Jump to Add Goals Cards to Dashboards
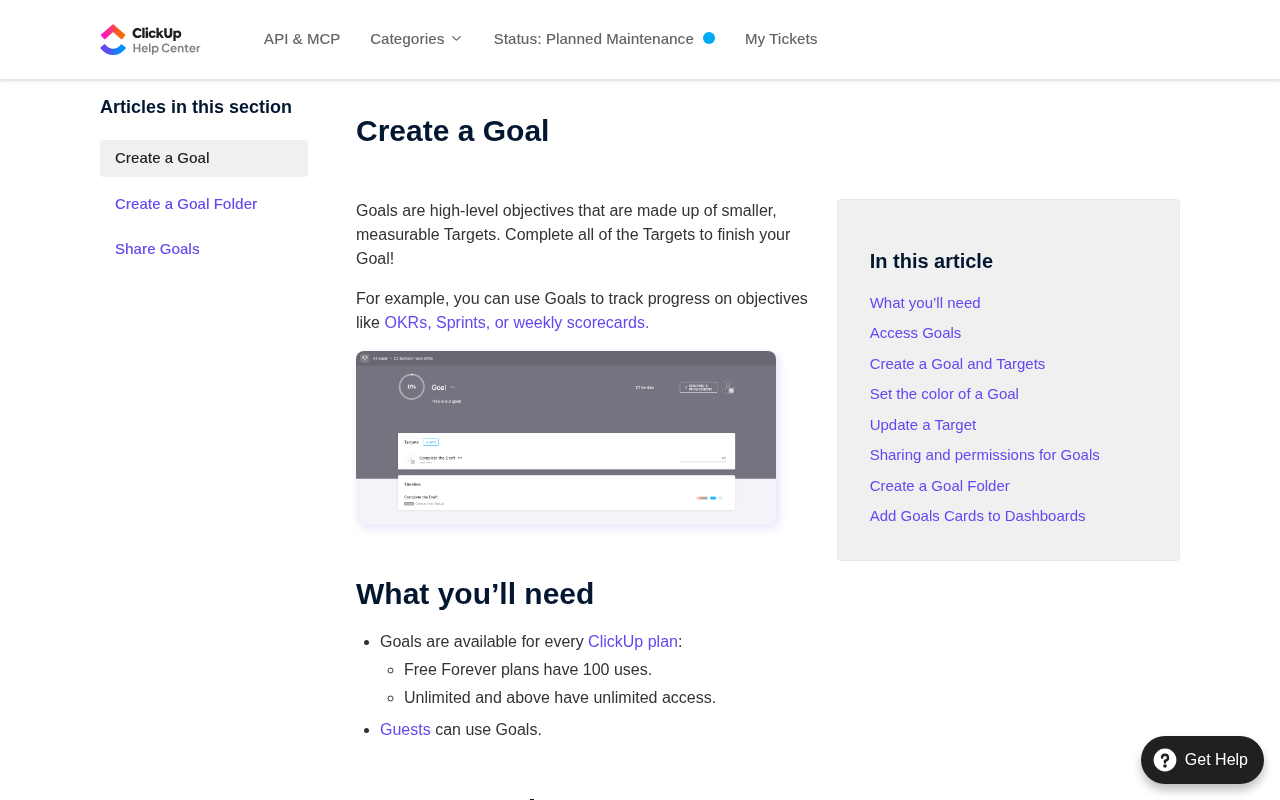The height and width of the screenshot is (800, 1280). pos(977,516)
